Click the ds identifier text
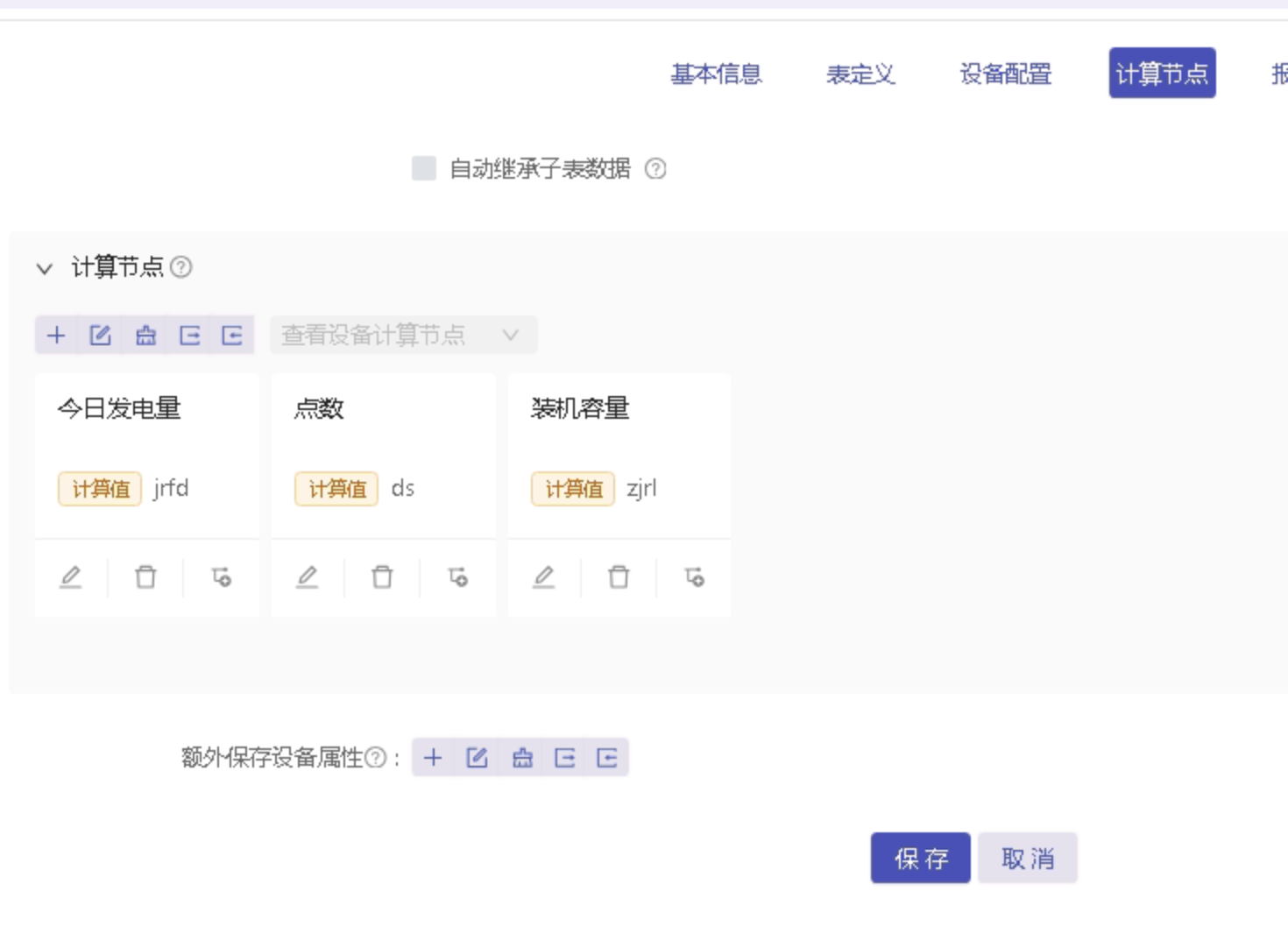The height and width of the screenshot is (948, 1288). [x=403, y=489]
